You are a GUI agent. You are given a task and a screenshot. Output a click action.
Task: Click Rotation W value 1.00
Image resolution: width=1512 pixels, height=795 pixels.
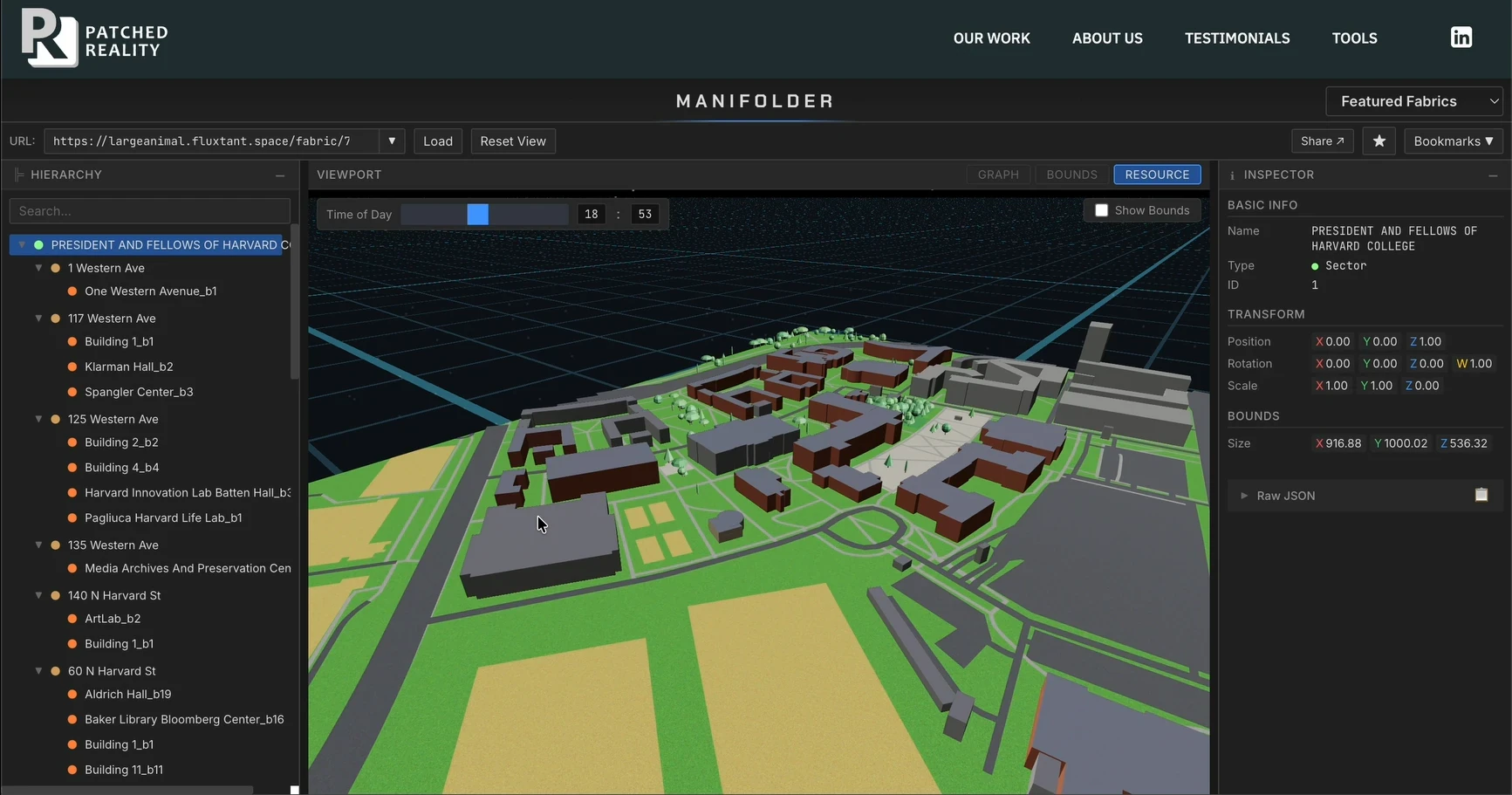point(1474,364)
